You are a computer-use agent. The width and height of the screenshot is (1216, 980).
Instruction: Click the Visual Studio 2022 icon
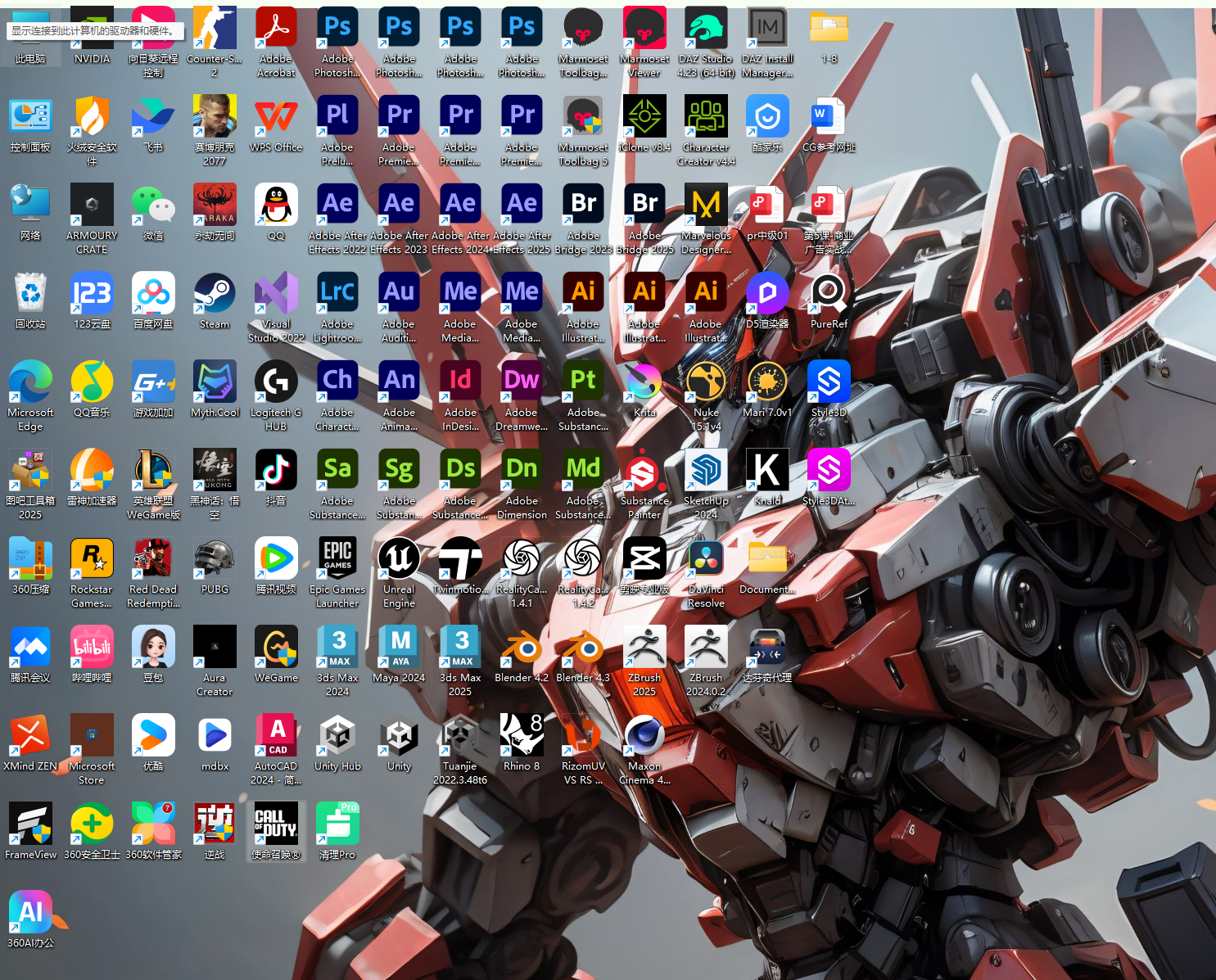tap(276, 308)
